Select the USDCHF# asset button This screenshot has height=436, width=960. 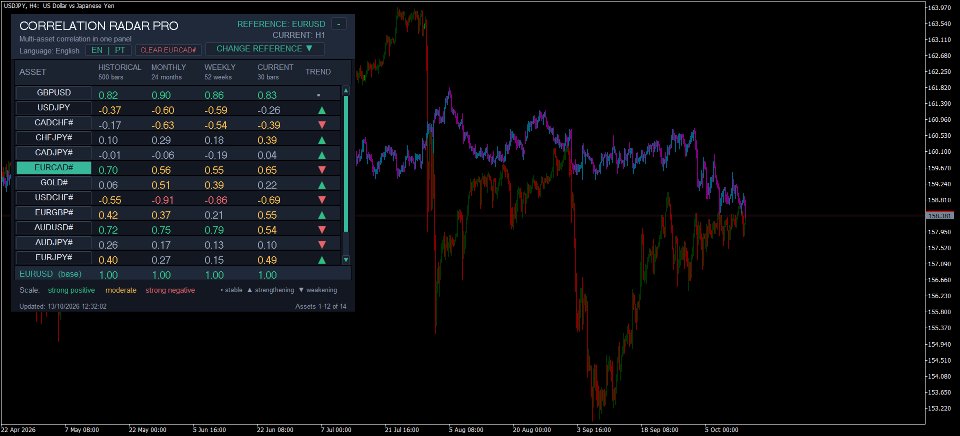point(54,198)
